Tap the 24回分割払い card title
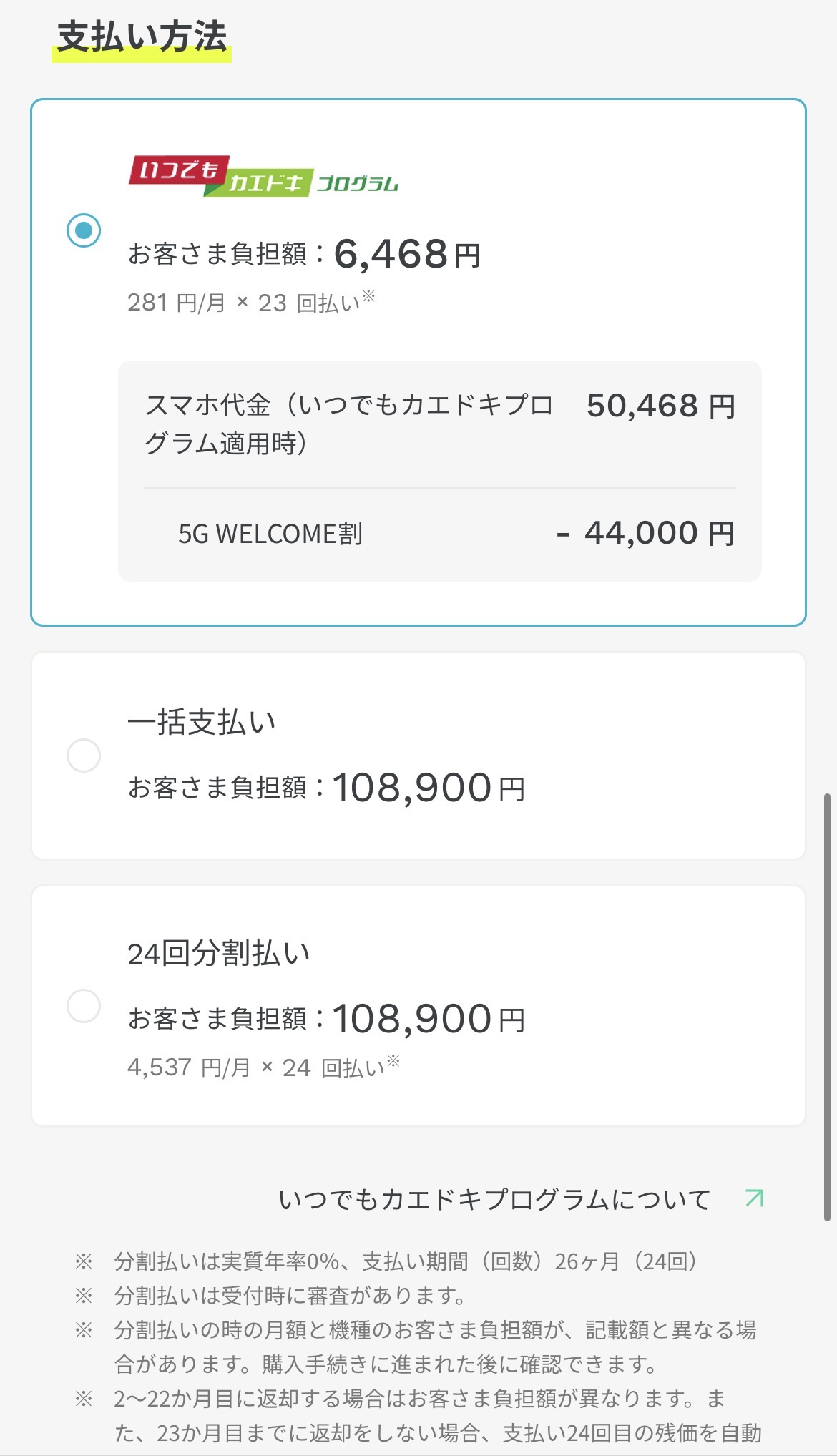This screenshot has height=1456, width=837. [x=219, y=954]
